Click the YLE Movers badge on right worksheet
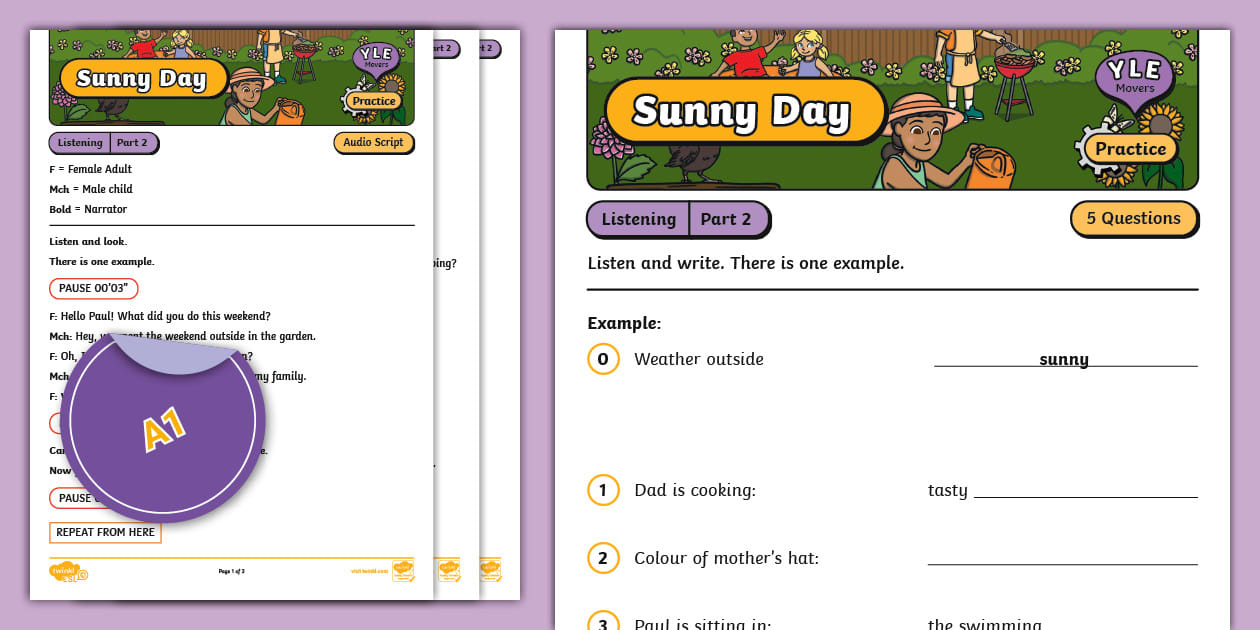 tap(1134, 76)
